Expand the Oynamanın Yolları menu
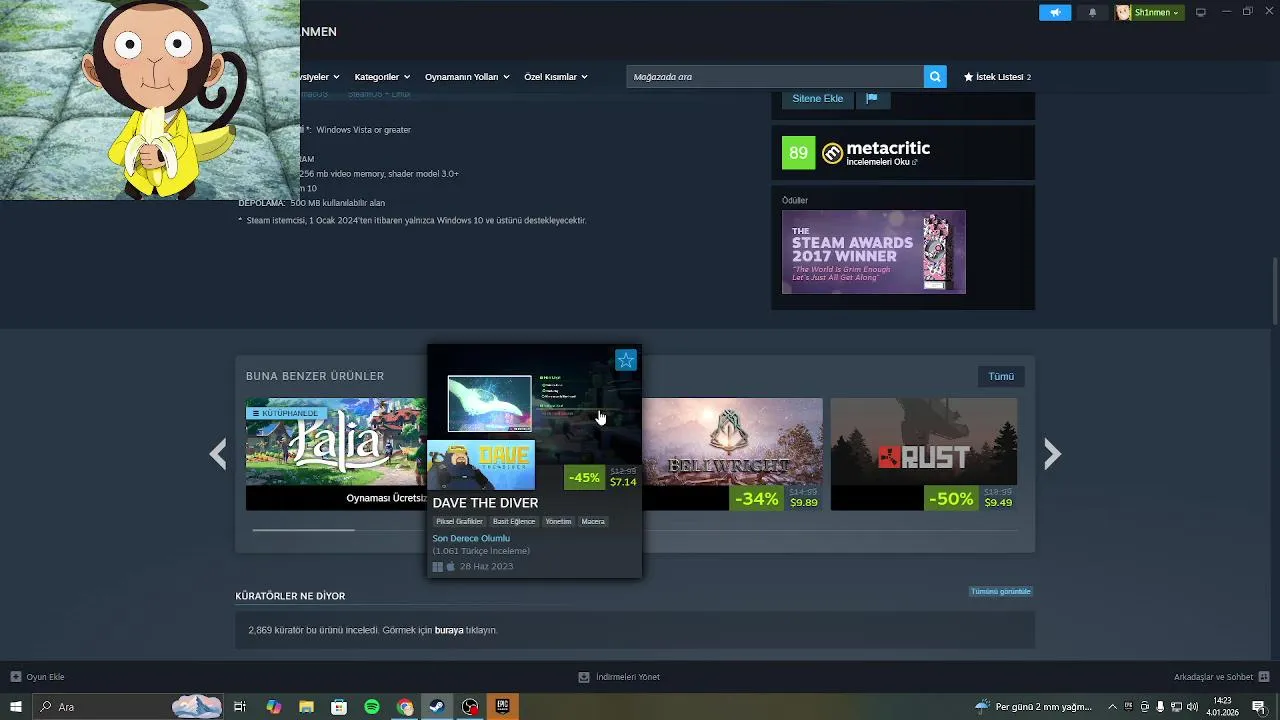1280x720 pixels. coord(467,77)
